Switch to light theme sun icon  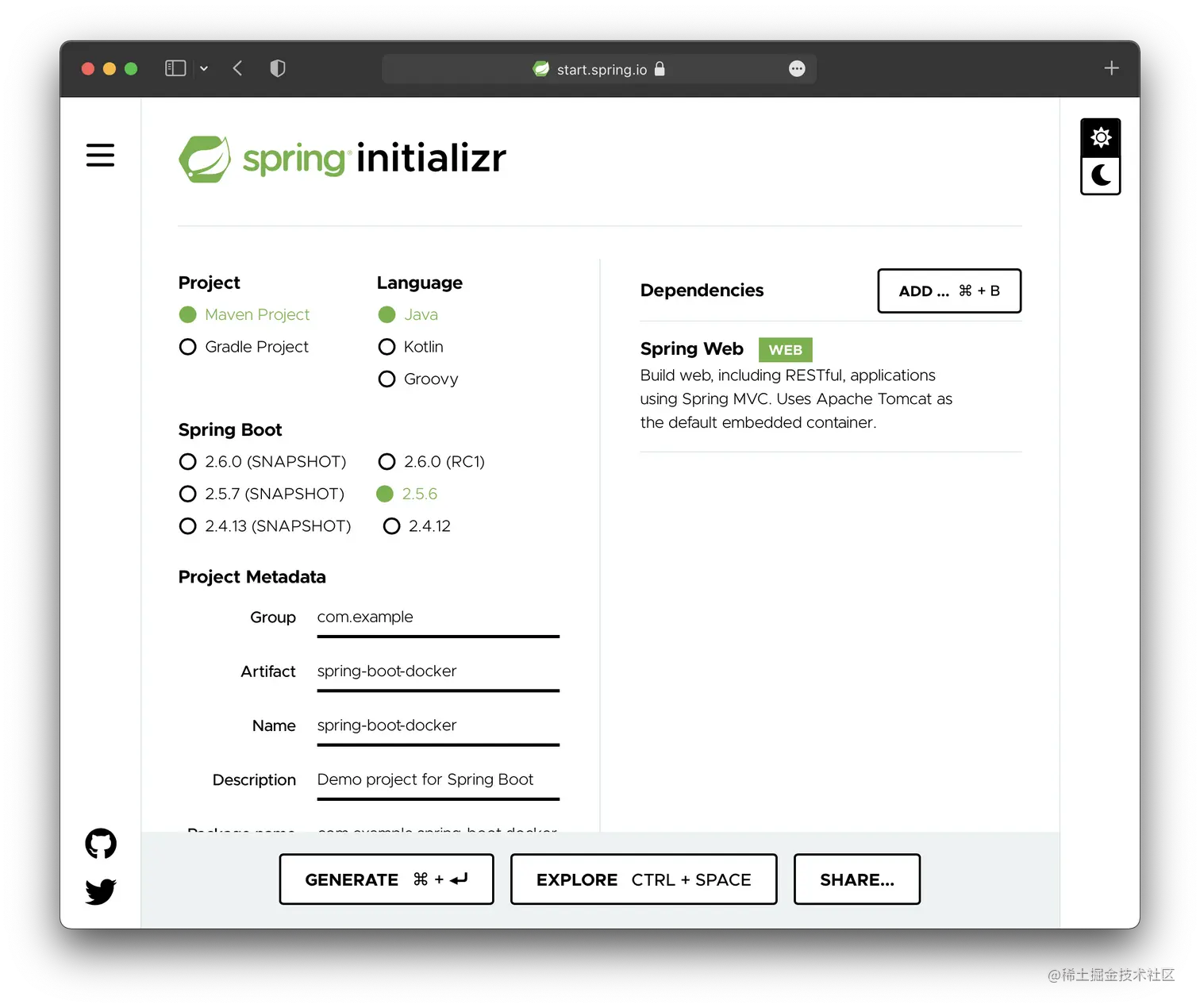[x=1101, y=137]
